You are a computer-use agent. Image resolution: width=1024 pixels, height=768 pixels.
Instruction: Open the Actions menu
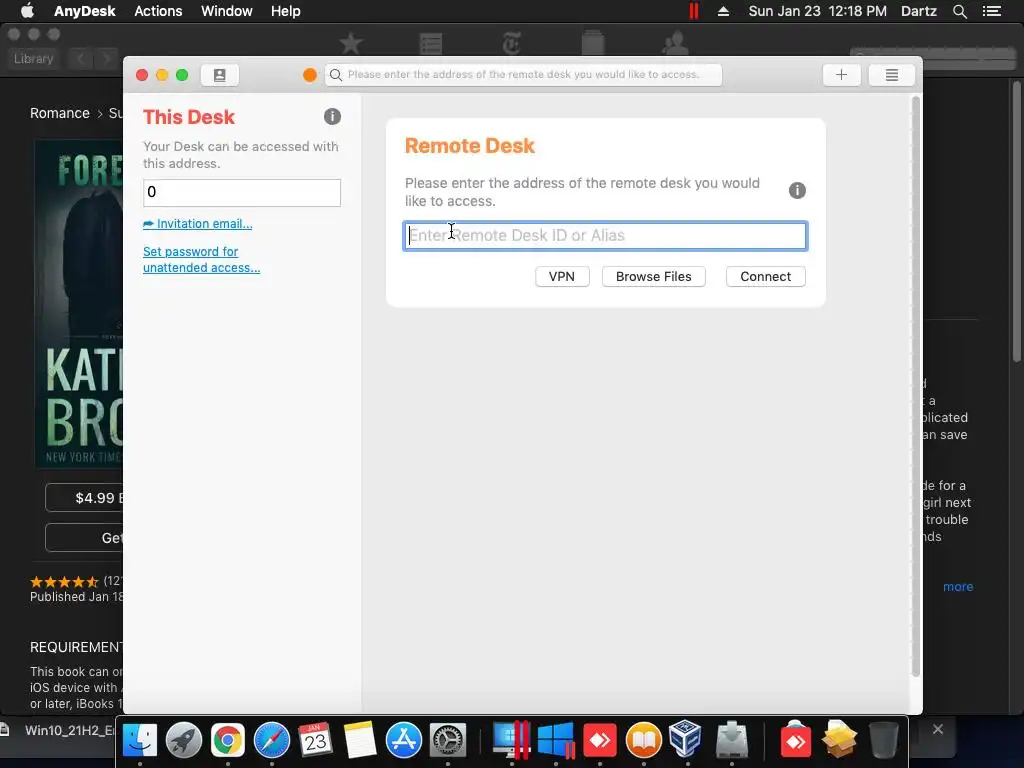[158, 11]
